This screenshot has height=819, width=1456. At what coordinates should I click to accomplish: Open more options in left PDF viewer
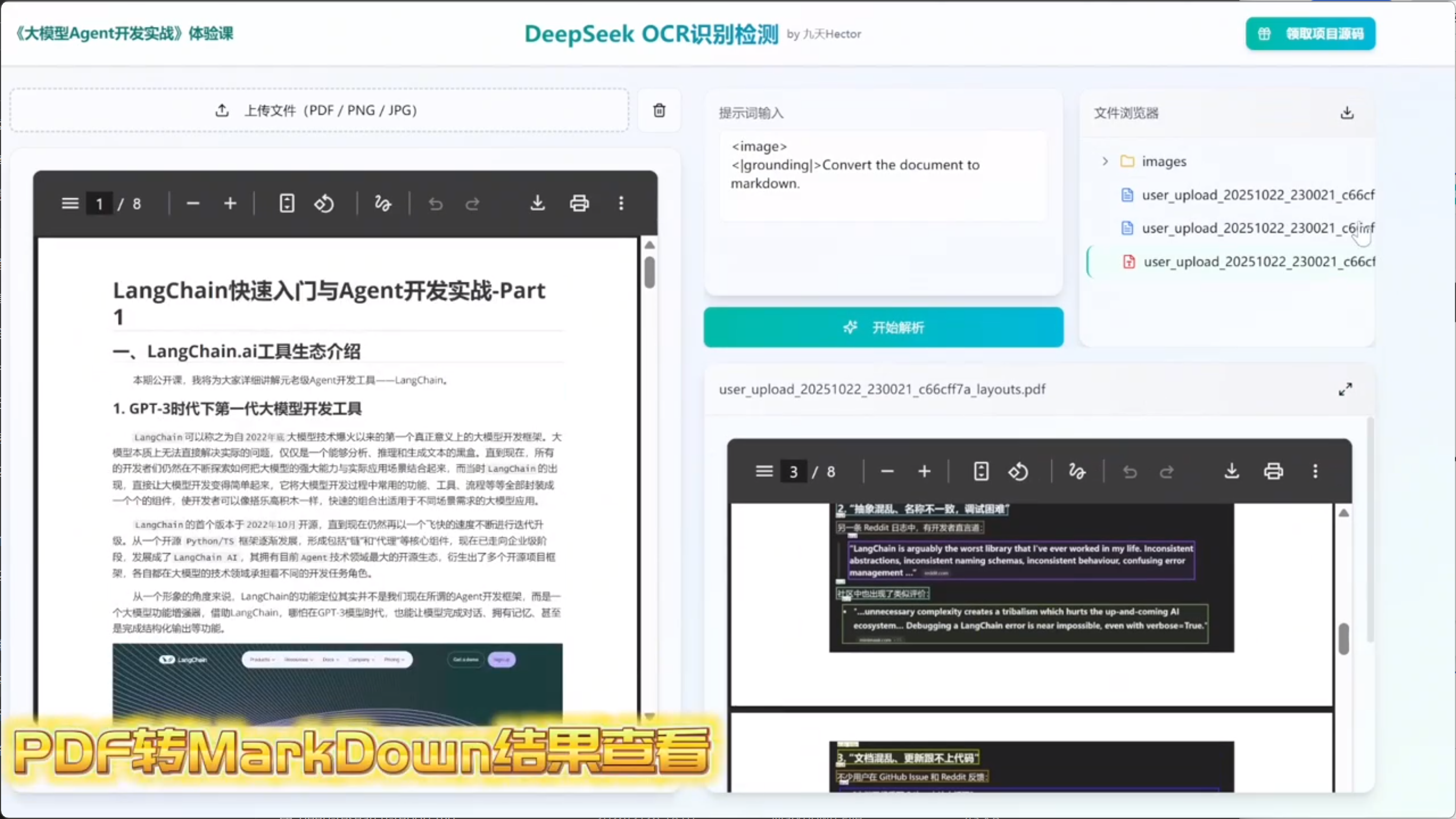[621, 204]
